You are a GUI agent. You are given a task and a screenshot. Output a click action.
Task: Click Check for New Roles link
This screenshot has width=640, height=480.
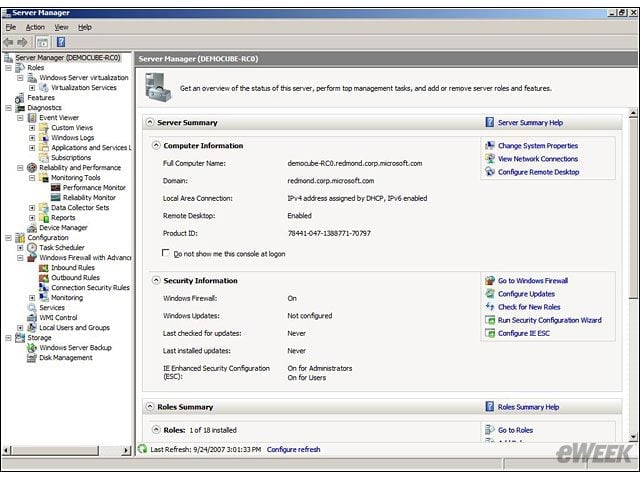point(529,307)
